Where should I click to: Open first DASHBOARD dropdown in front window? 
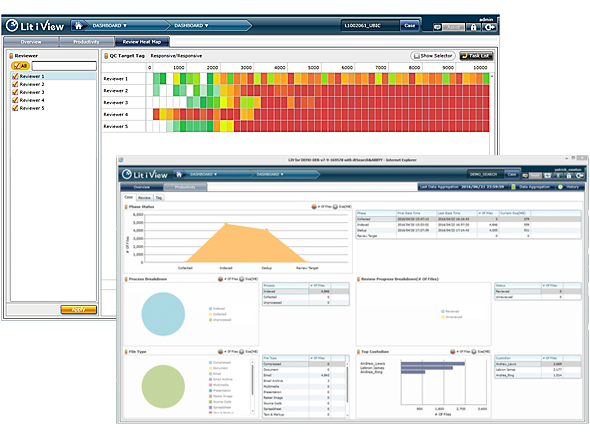204,174
